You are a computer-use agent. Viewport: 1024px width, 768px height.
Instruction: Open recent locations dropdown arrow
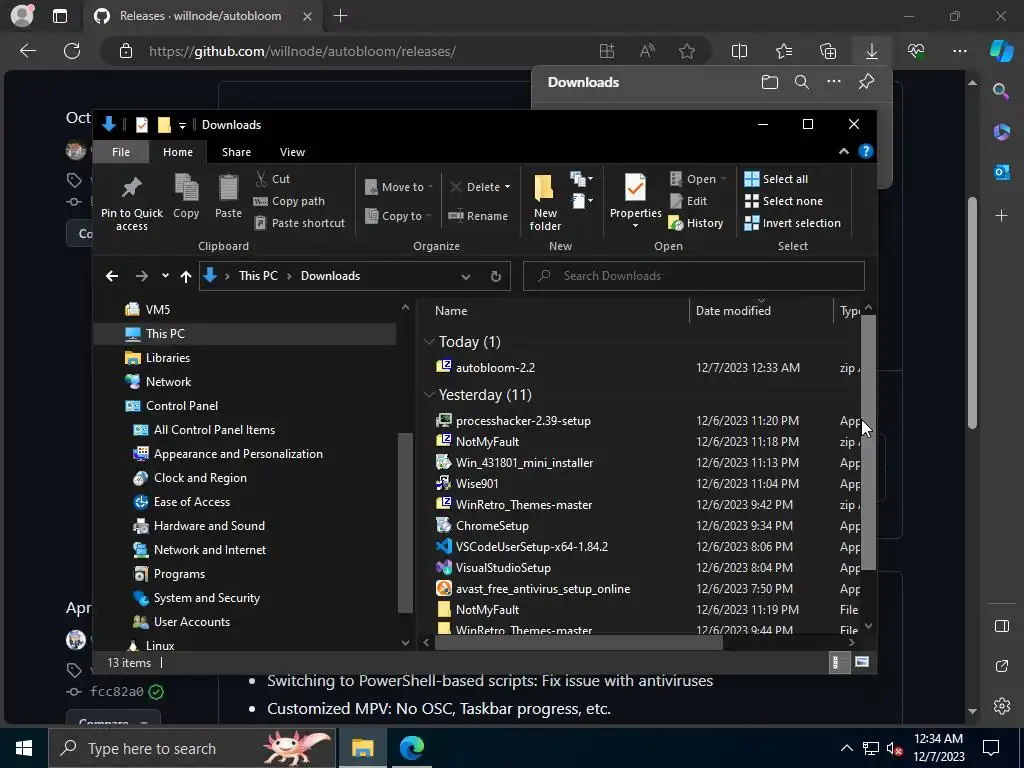pos(165,276)
